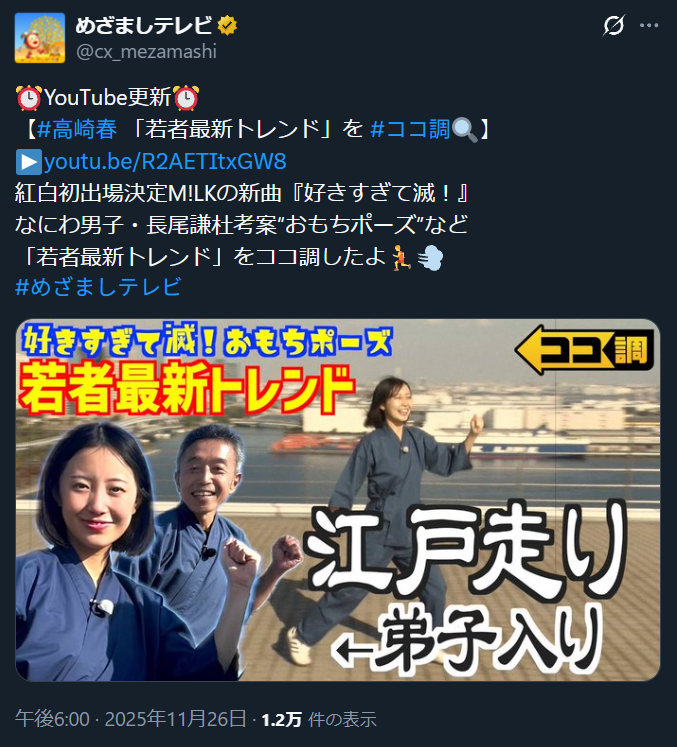Screen dimensions: 677x747
Task: Follow the #高崎春 hashtag
Action: (x=77, y=129)
